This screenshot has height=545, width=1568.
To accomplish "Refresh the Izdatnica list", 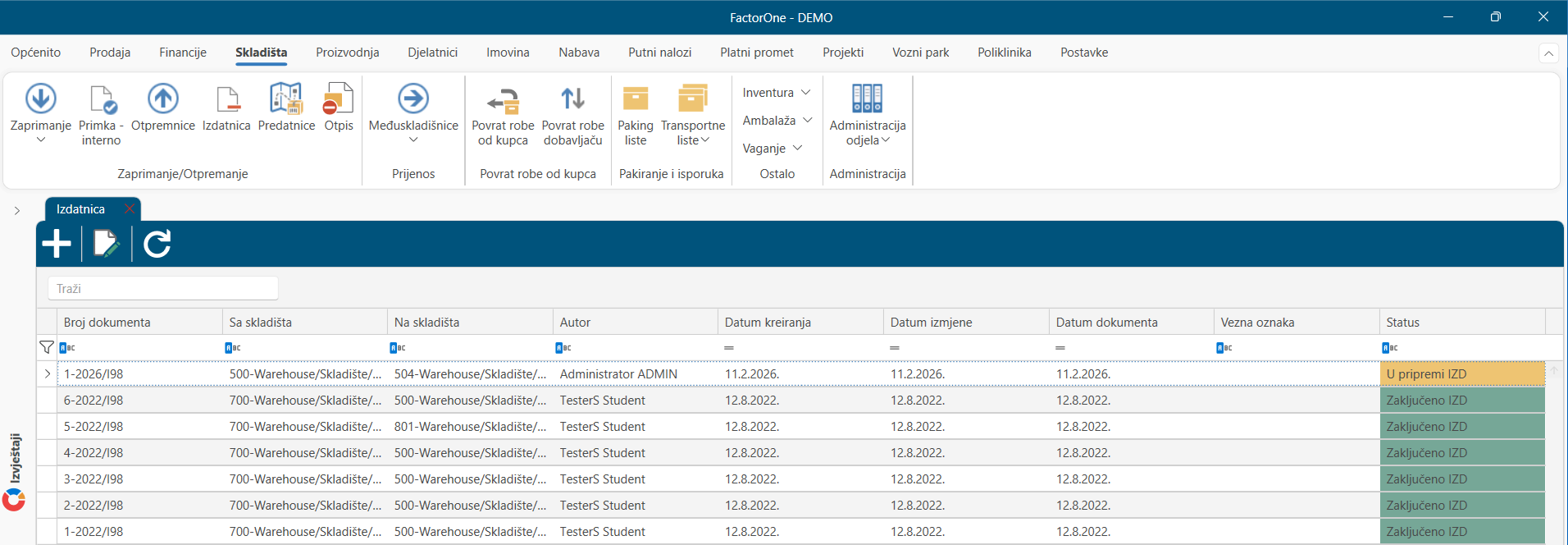I will [157, 244].
